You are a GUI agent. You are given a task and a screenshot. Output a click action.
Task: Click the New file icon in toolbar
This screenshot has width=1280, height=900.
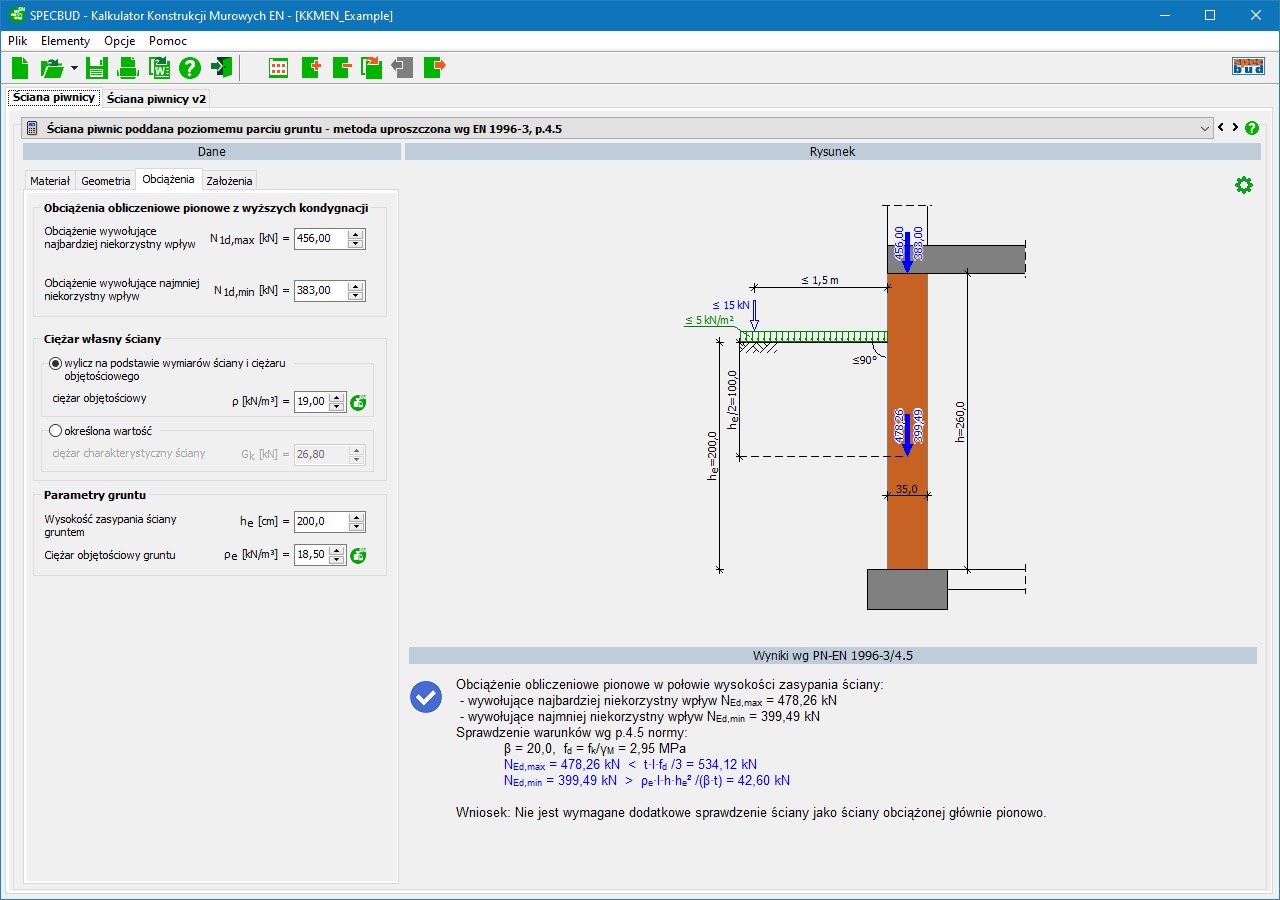pyautogui.click(x=20, y=68)
